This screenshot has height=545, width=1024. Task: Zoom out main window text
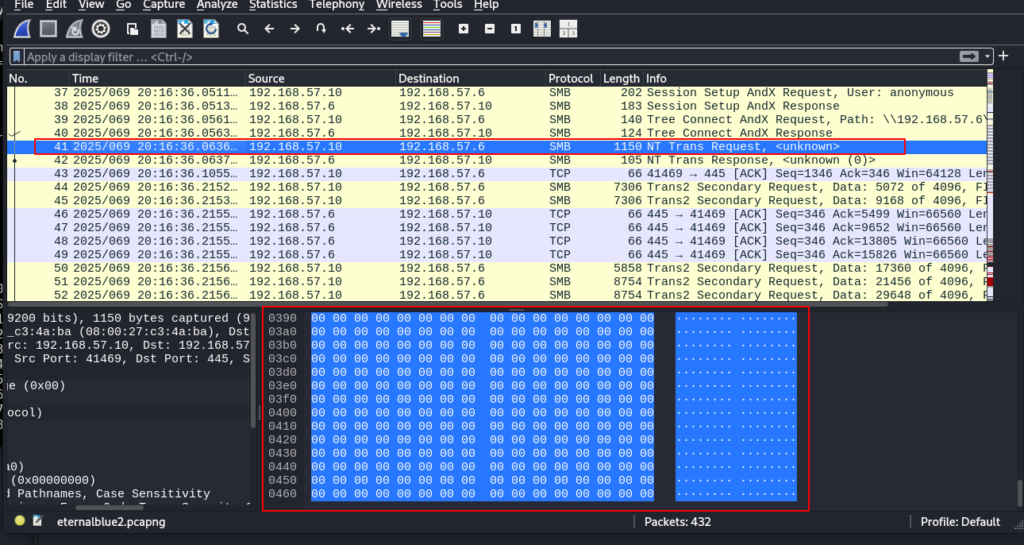tap(490, 29)
